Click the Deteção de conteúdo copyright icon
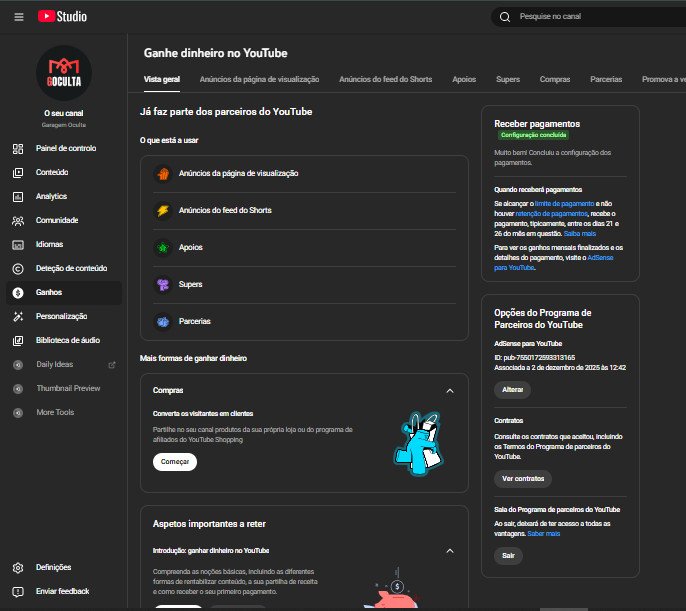Viewport: 686px width, 611px height. [x=18, y=269]
